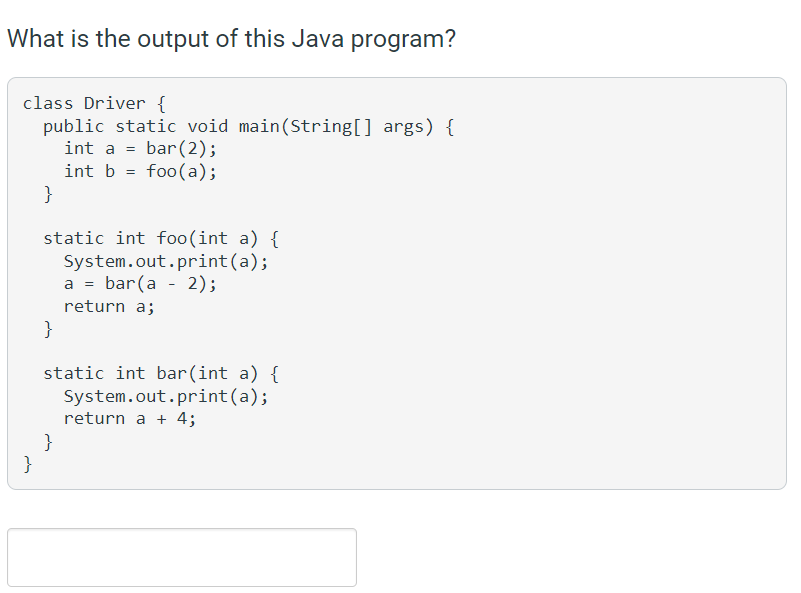Click the 'class Driver {' code line
Image resolution: width=801 pixels, height=593 pixels.
tap(94, 104)
